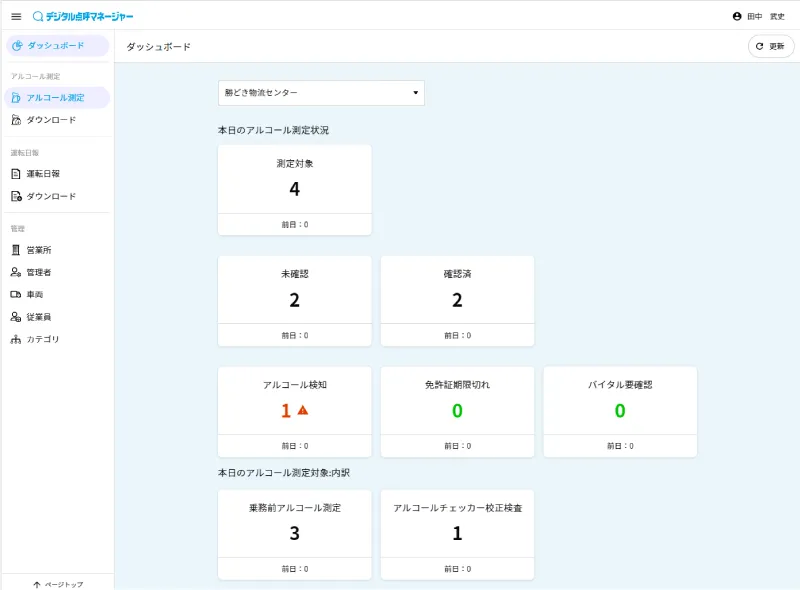The height and width of the screenshot is (590, 800).
Task: Click the ダッシュボード page title
Action: (159, 47)
